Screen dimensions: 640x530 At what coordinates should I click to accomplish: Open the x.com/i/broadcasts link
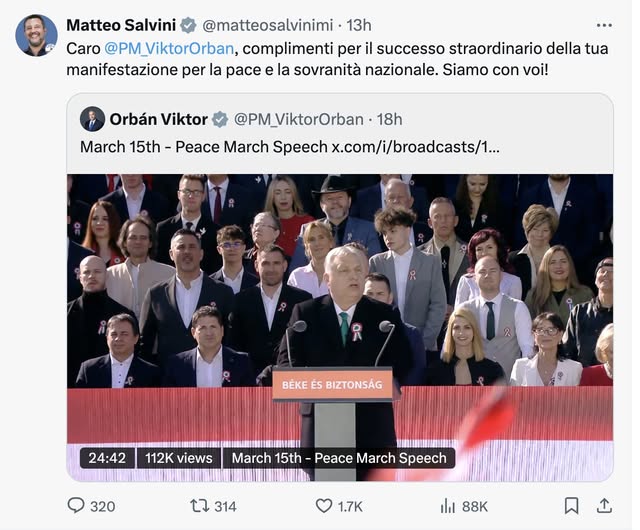[415, 146]
